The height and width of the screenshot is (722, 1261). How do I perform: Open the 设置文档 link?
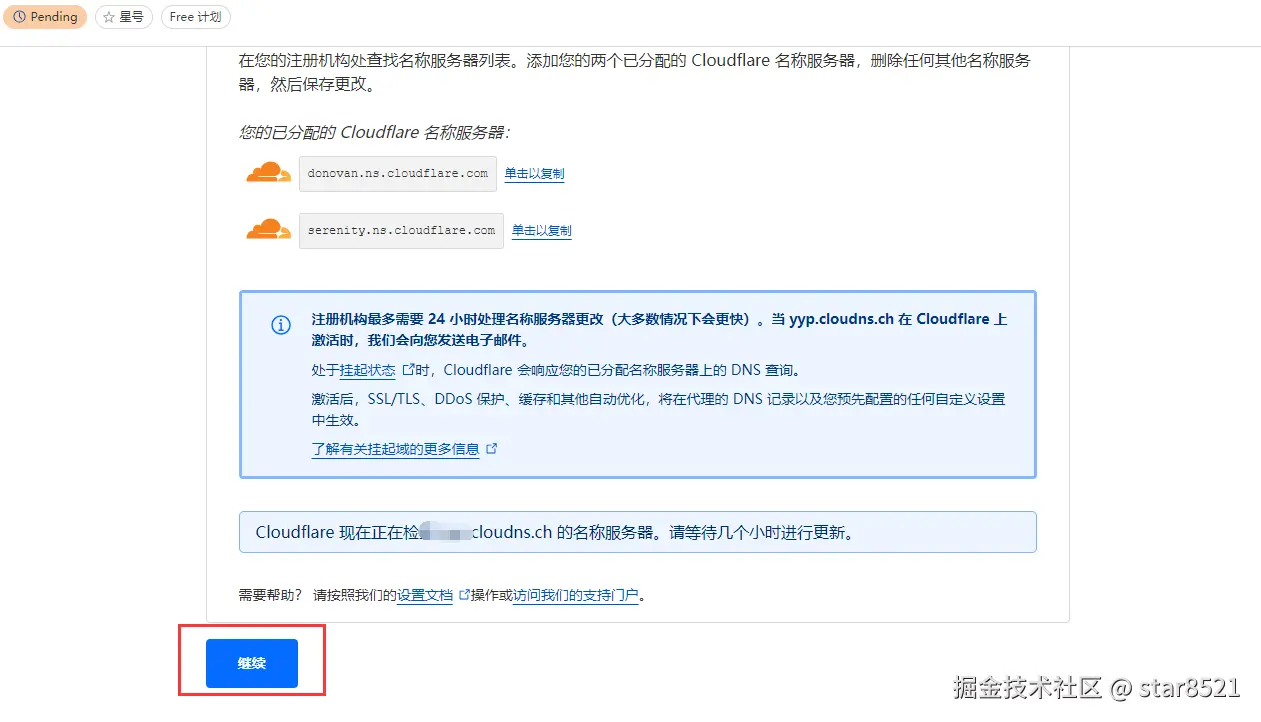[x=425, y=595]
